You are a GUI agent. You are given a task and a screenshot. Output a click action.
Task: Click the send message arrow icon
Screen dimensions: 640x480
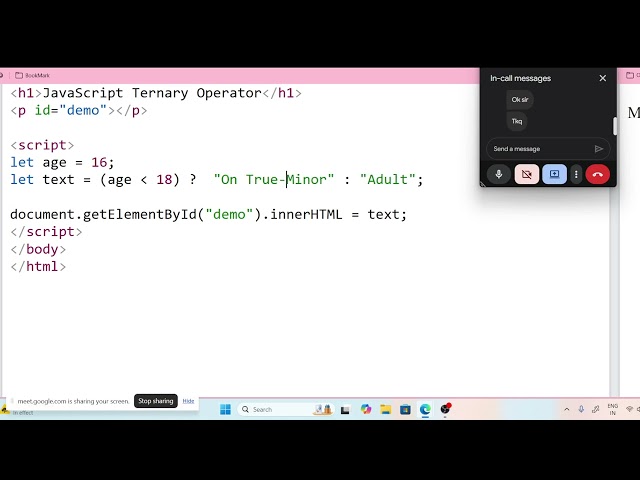(x=598, y=149)
